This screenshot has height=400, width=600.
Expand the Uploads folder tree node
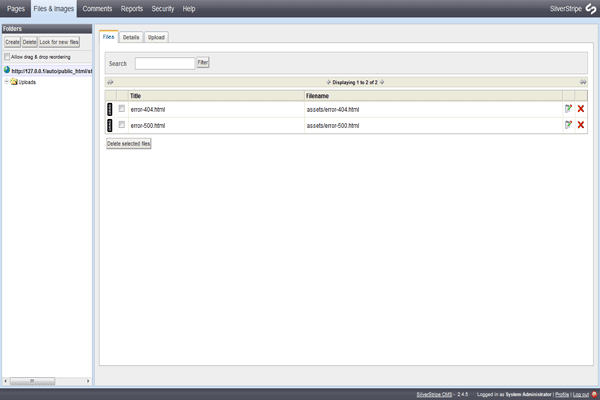[7, 82]
